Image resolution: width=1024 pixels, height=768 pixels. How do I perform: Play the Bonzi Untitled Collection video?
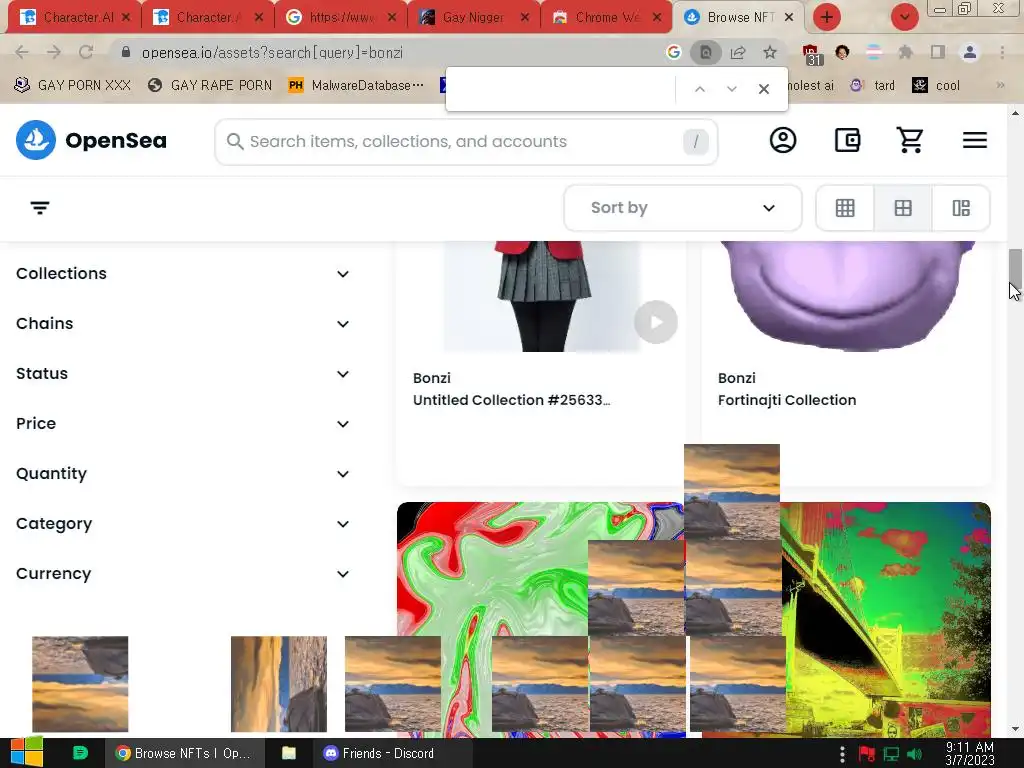656,322
